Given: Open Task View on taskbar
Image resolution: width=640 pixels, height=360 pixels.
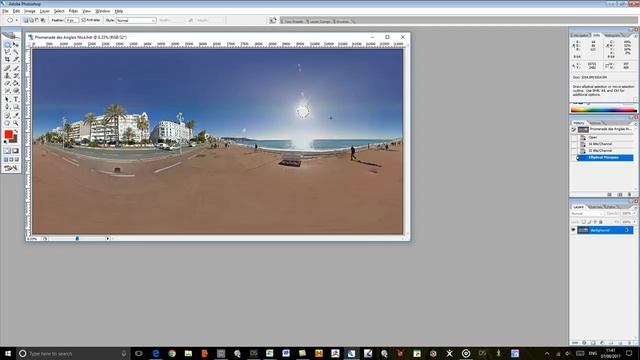Looking at the screenshot, I should click(139, 353).
